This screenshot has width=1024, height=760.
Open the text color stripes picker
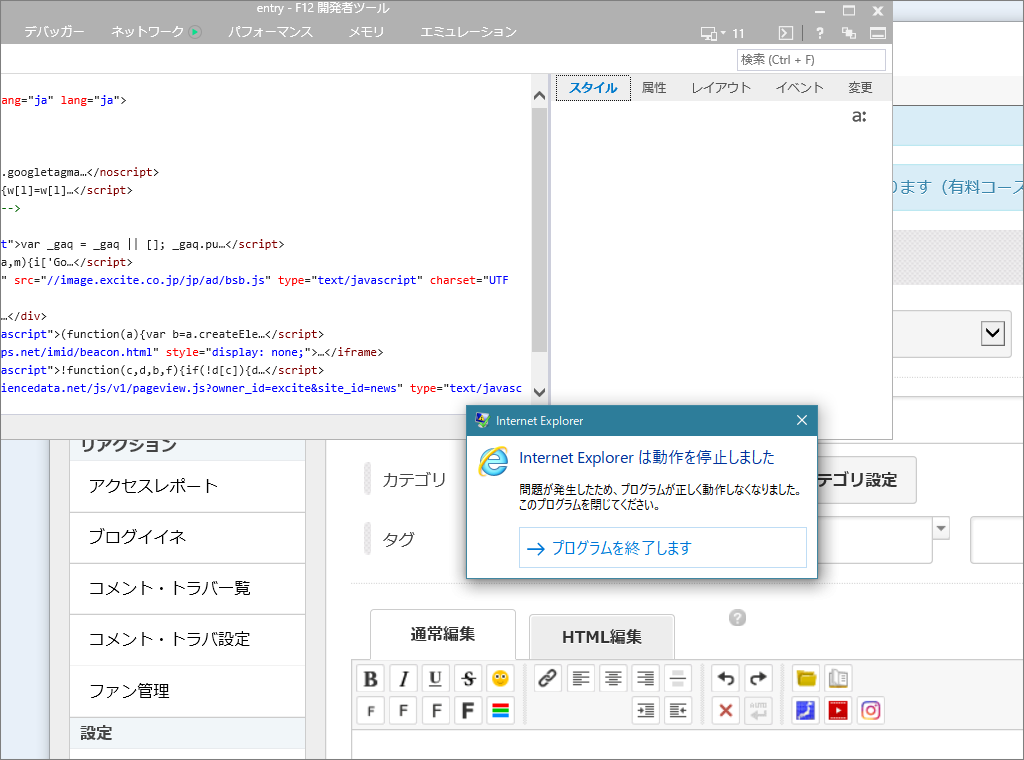500,711
